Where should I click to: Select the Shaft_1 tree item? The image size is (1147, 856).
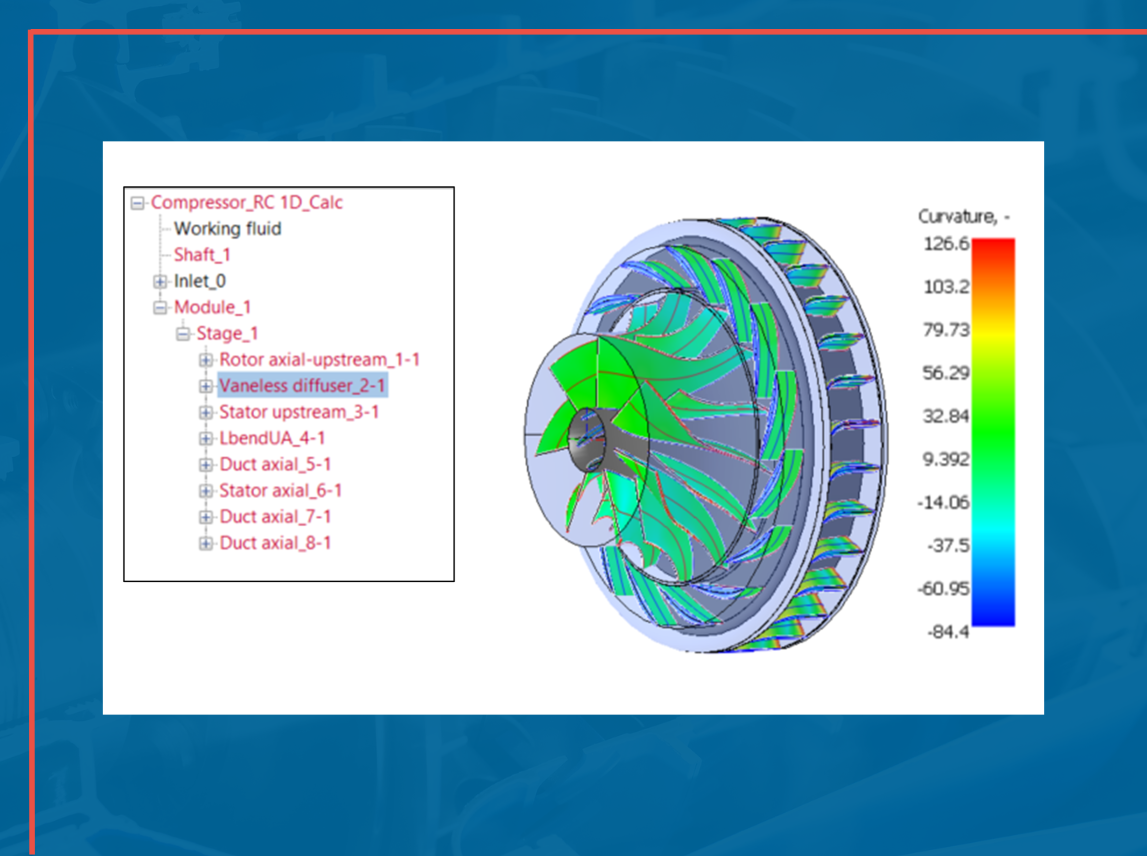(x=200, y=254)
